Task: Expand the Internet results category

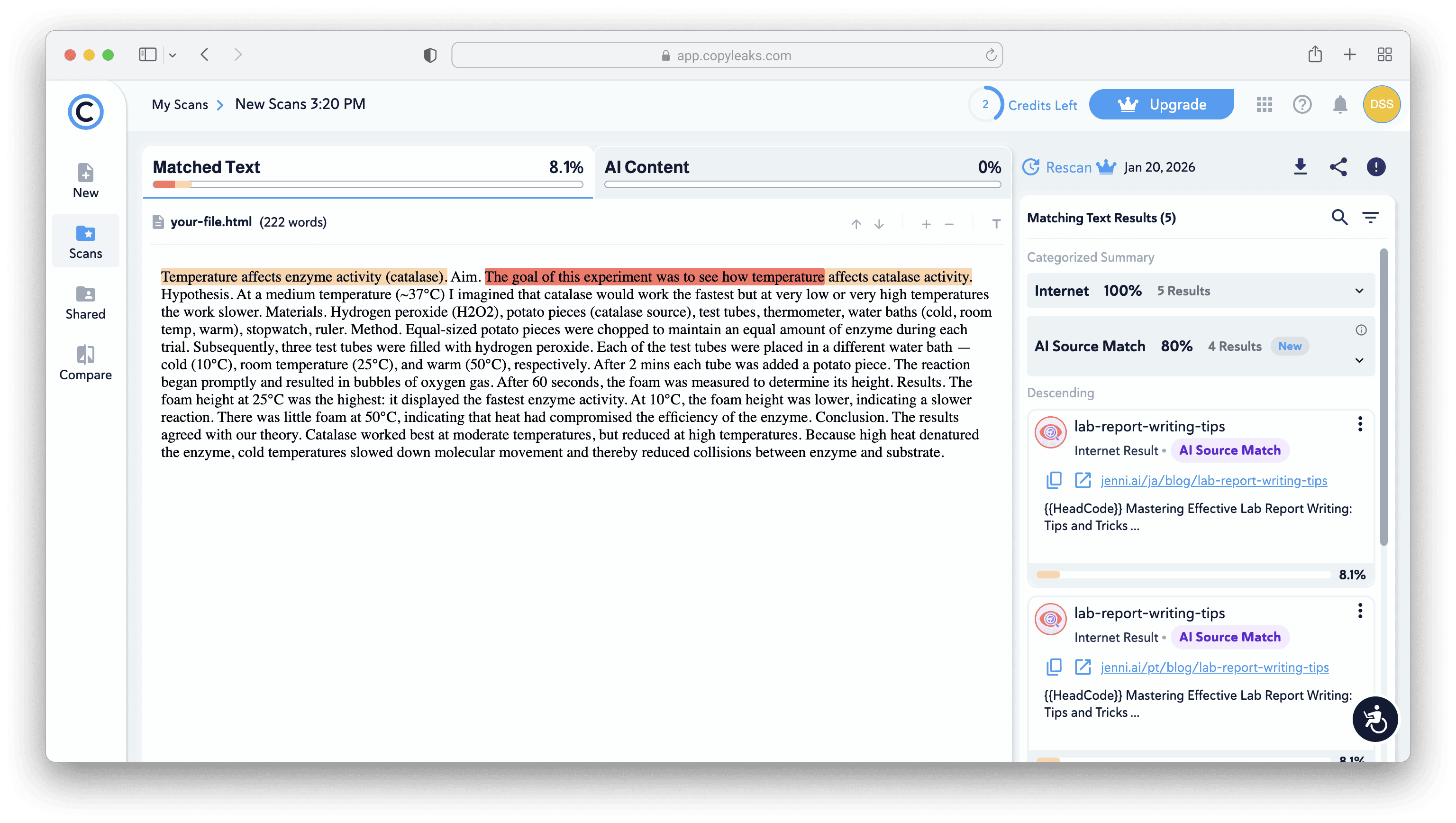Action: [x=1359, y=291]
